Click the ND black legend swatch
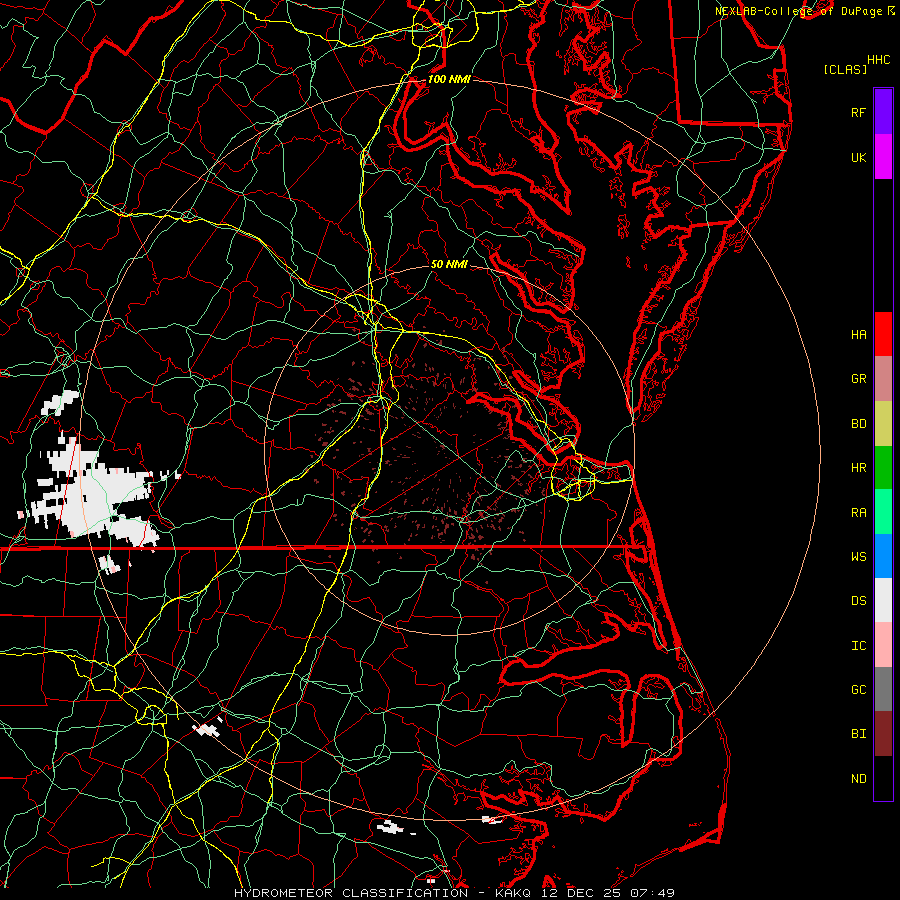 point(883,778)
